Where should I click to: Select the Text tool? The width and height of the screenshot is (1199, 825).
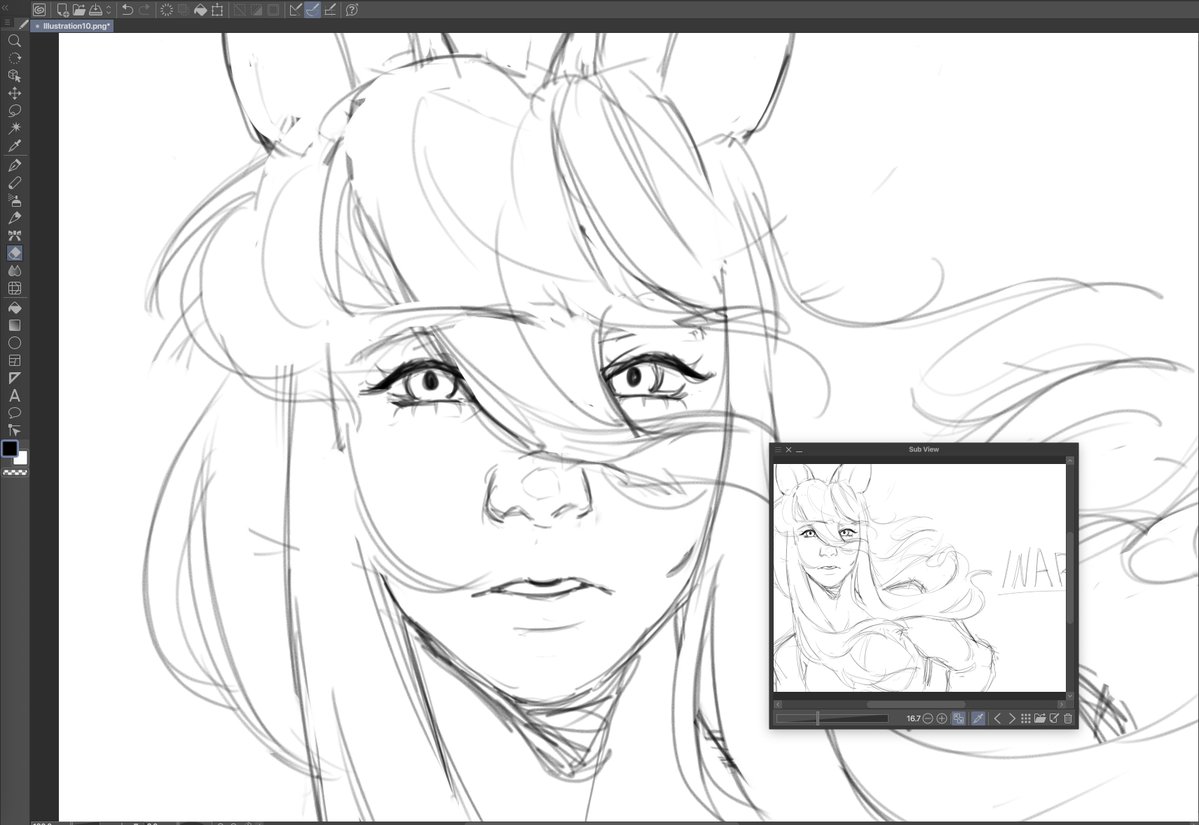tap(14, 396)
